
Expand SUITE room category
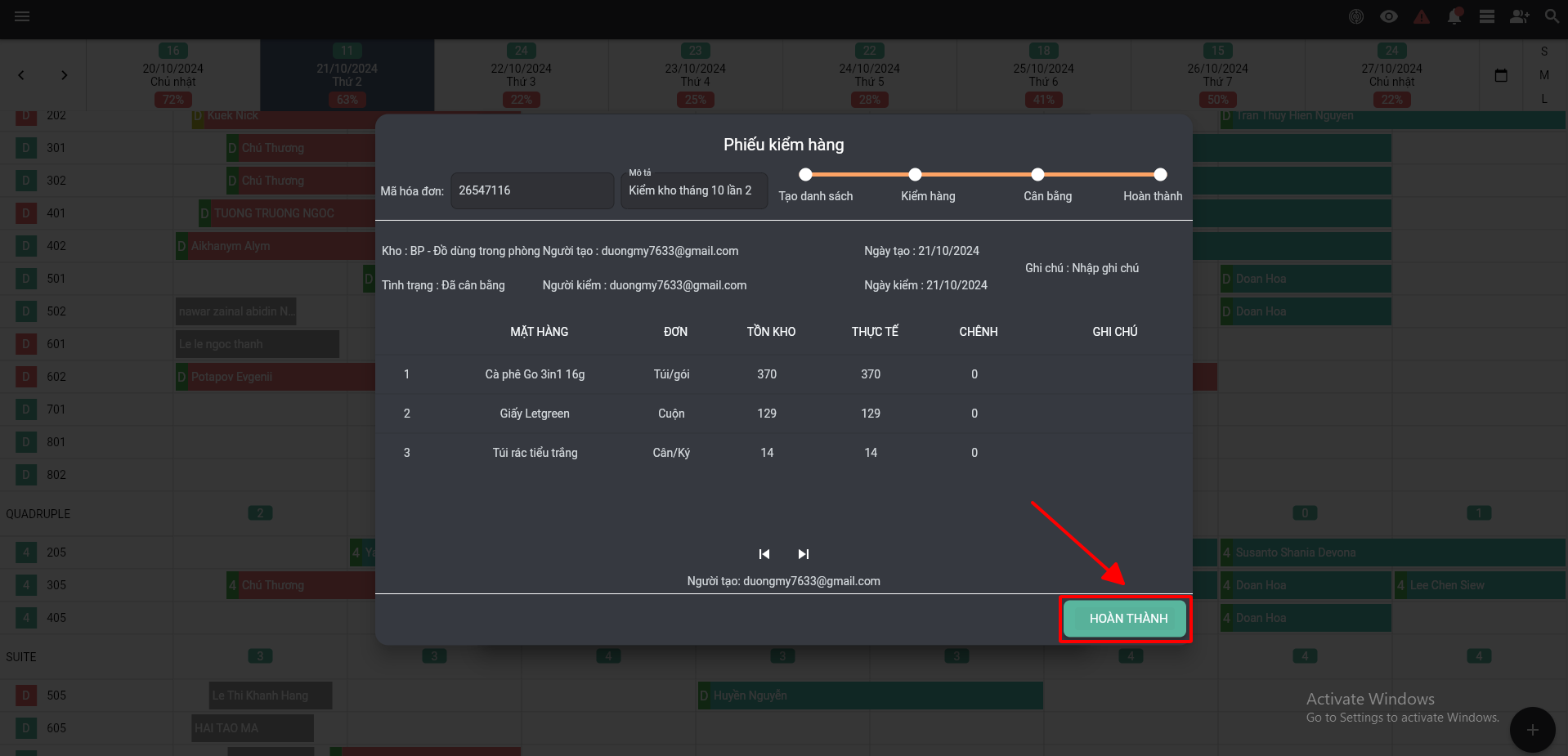click(21, 657)
